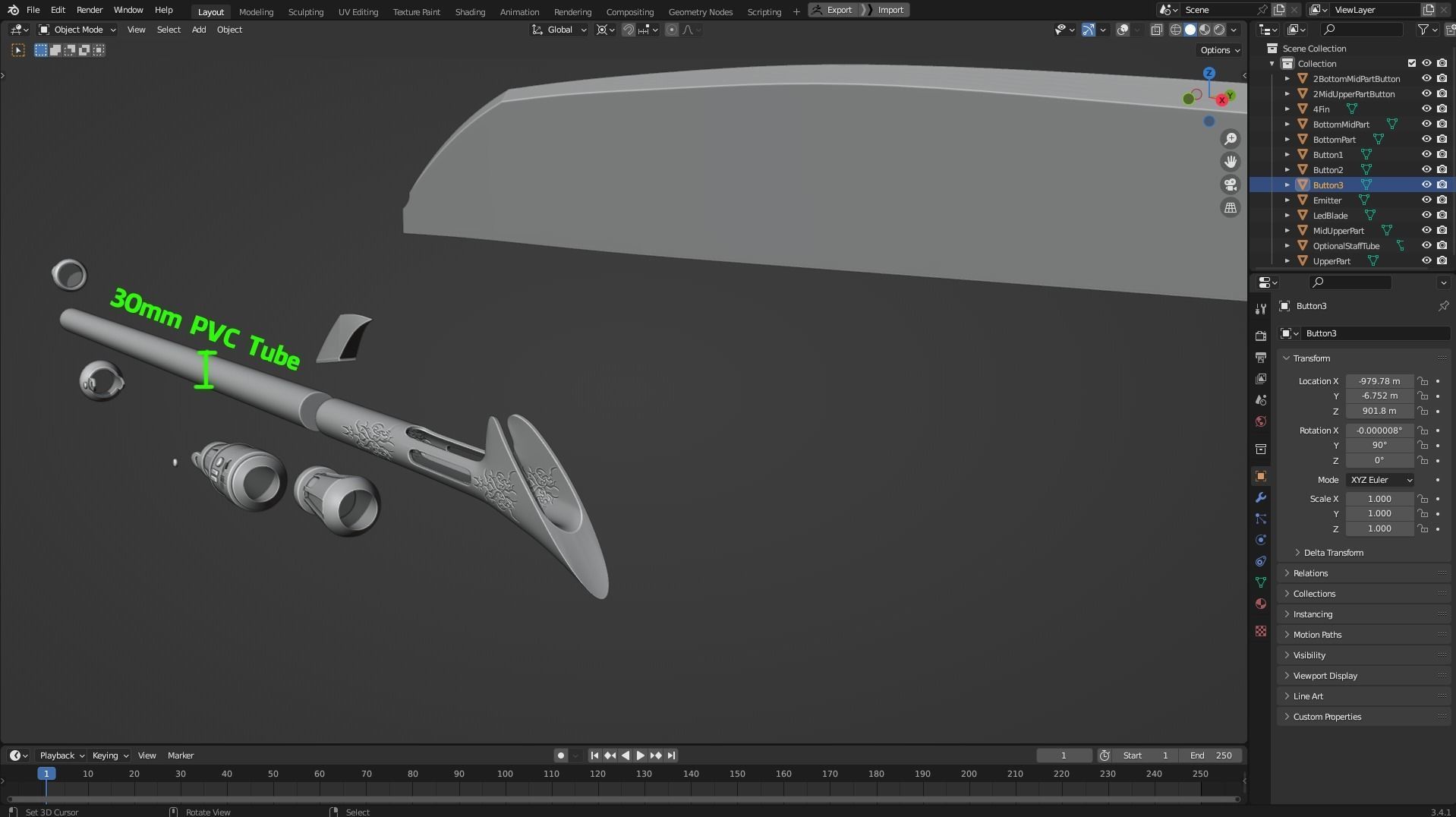Screen dimensions: 1456x817
Task: Toggle camera view using the camera gizmo
Action: pyautogui.click(x=1230, y=185)
